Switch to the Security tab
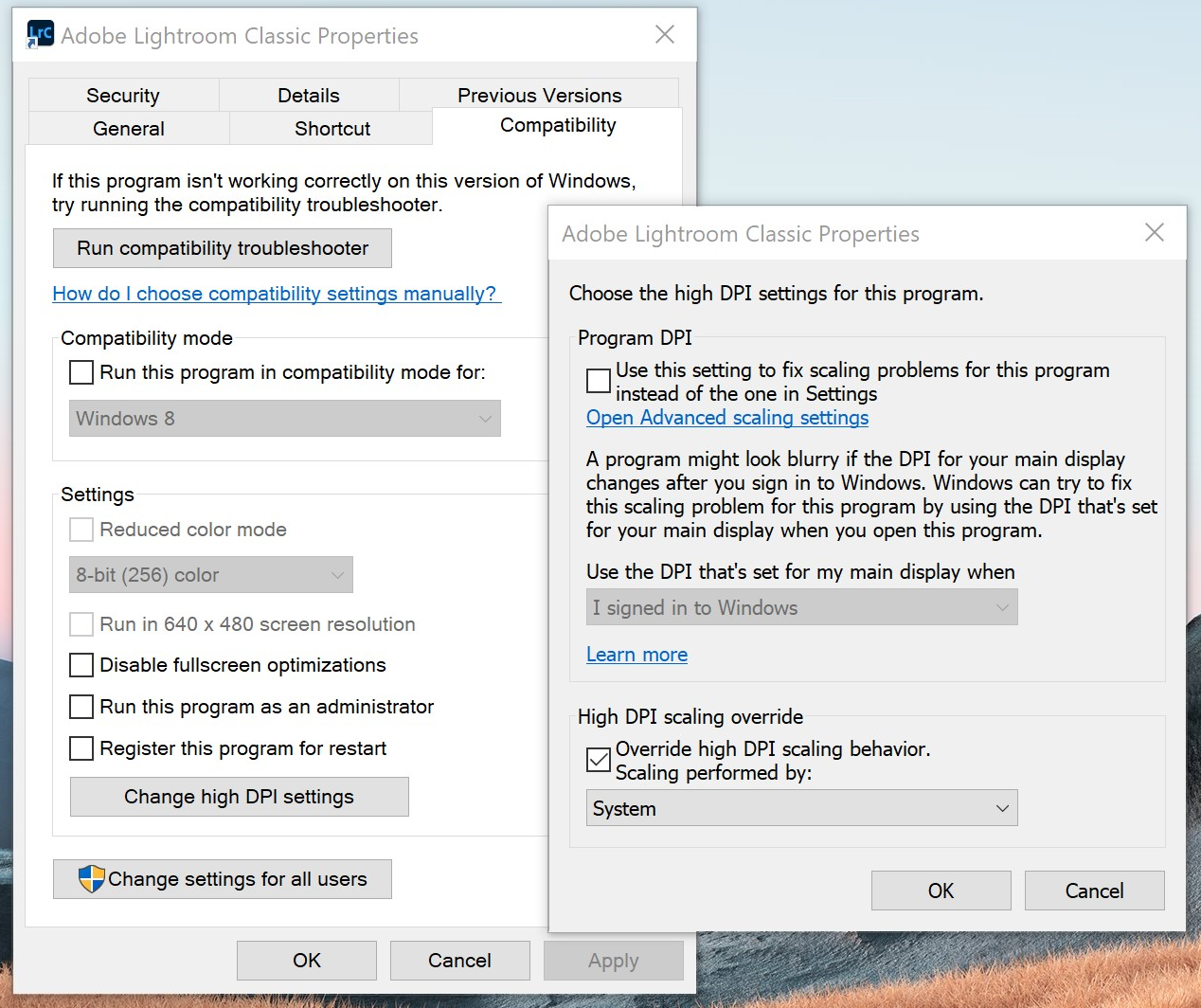The height and width of the screenshot is (1008, 1201). 123,95
